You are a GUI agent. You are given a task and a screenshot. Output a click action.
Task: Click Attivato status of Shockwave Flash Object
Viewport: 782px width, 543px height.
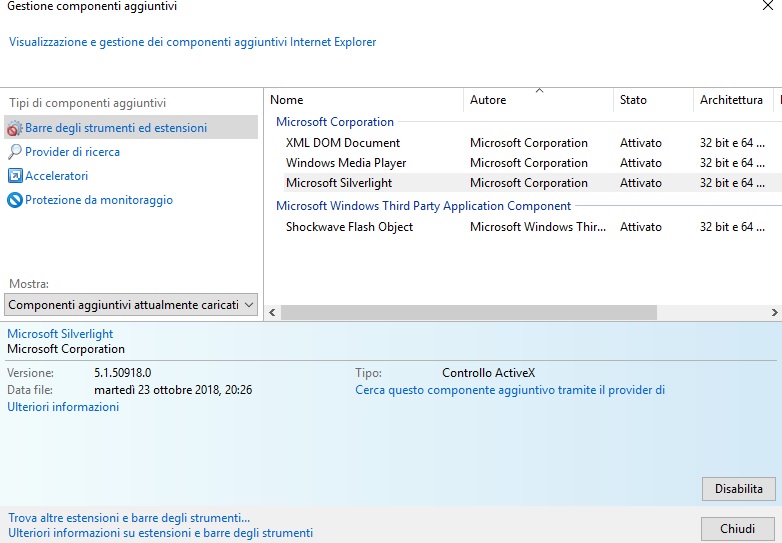click(x=640, y=226)
